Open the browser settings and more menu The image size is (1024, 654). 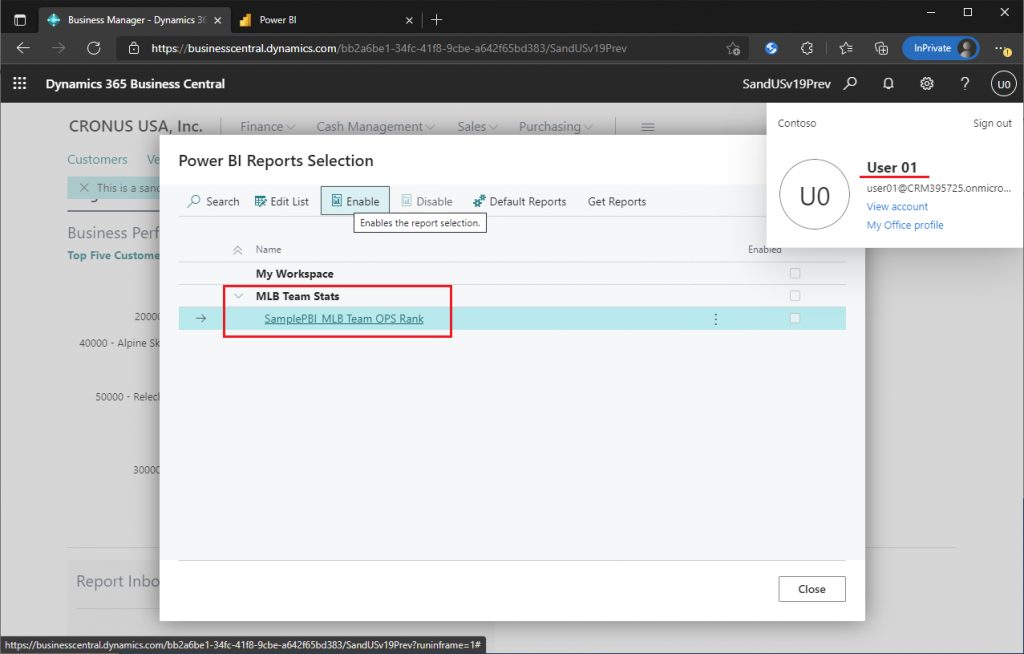pos(1002,48)
